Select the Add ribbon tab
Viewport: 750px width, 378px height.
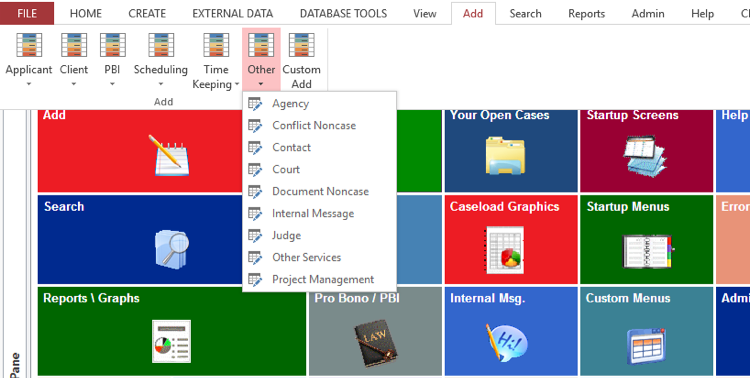tap(473, 13)
